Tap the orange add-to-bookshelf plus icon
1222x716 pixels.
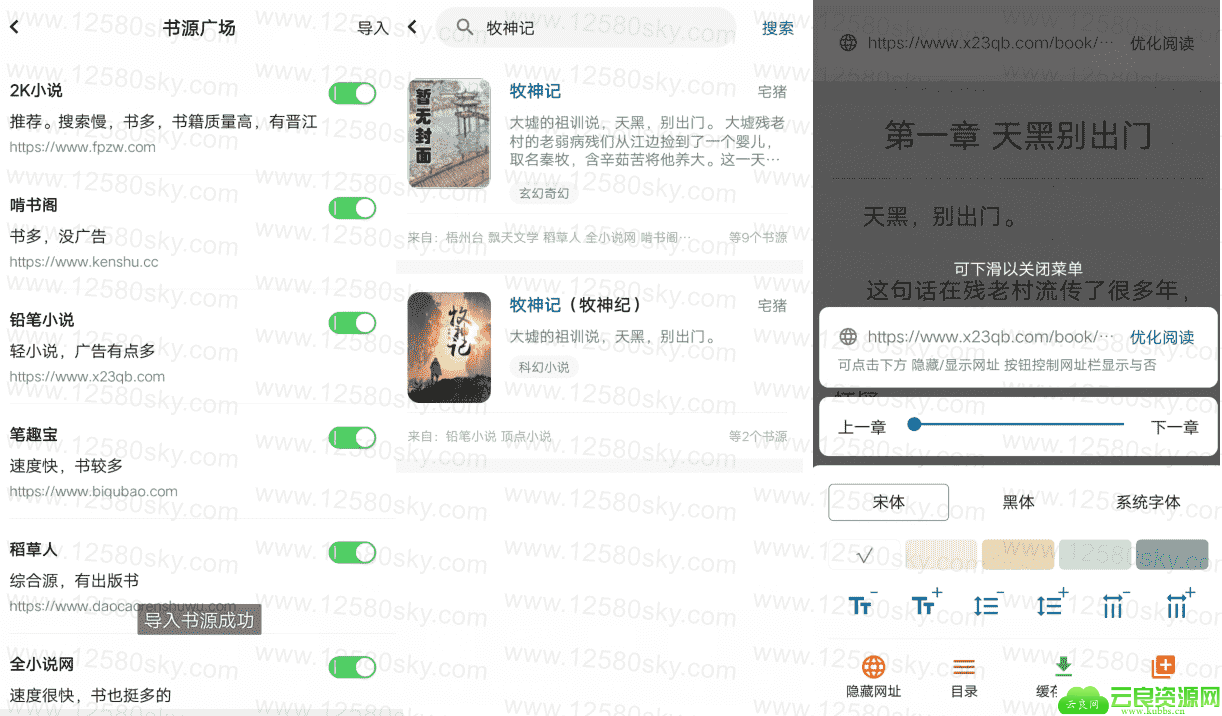(x=1162, y=667)
